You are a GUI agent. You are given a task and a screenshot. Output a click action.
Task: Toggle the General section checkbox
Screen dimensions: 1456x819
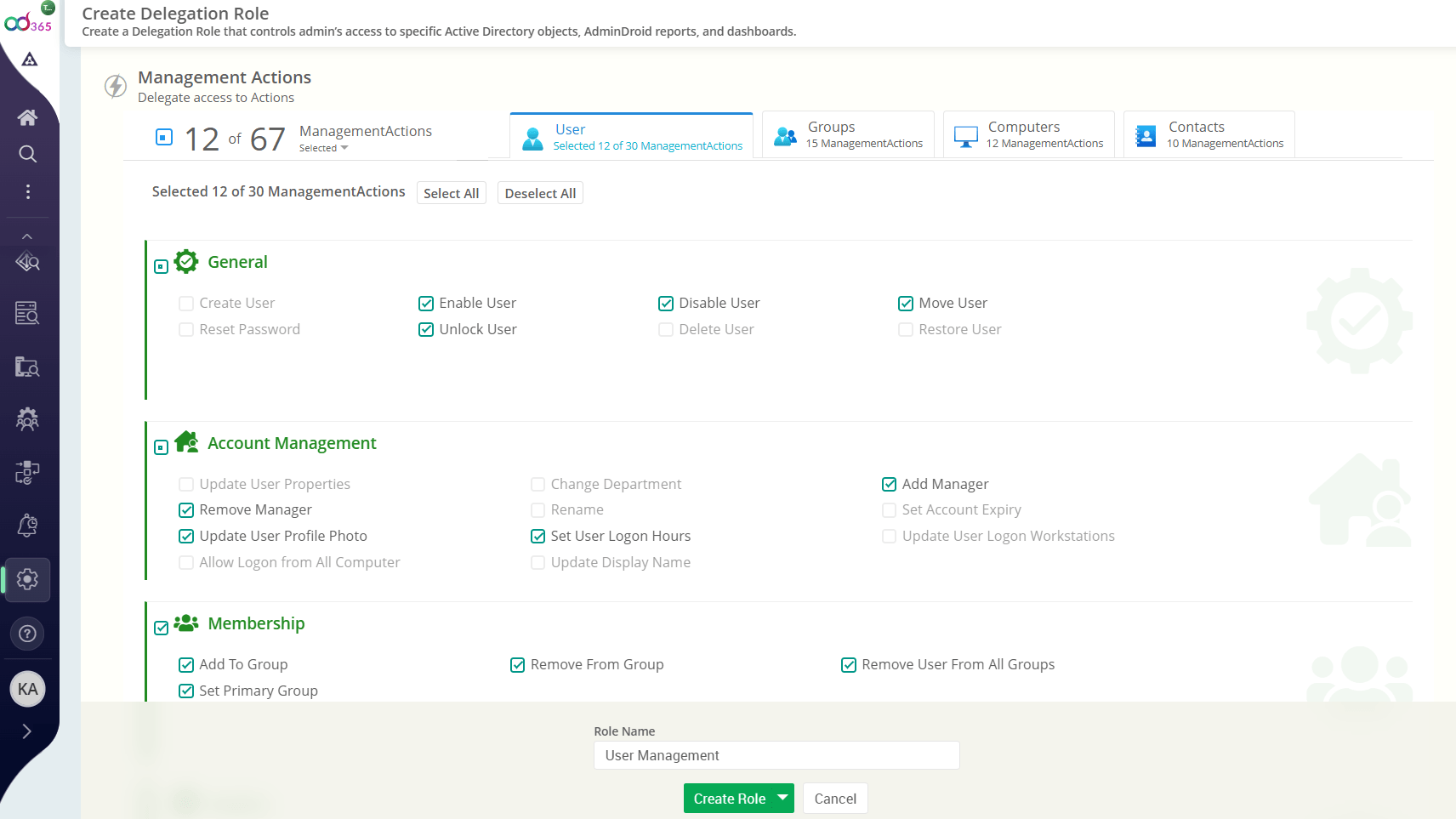click(x=161, y=267)
